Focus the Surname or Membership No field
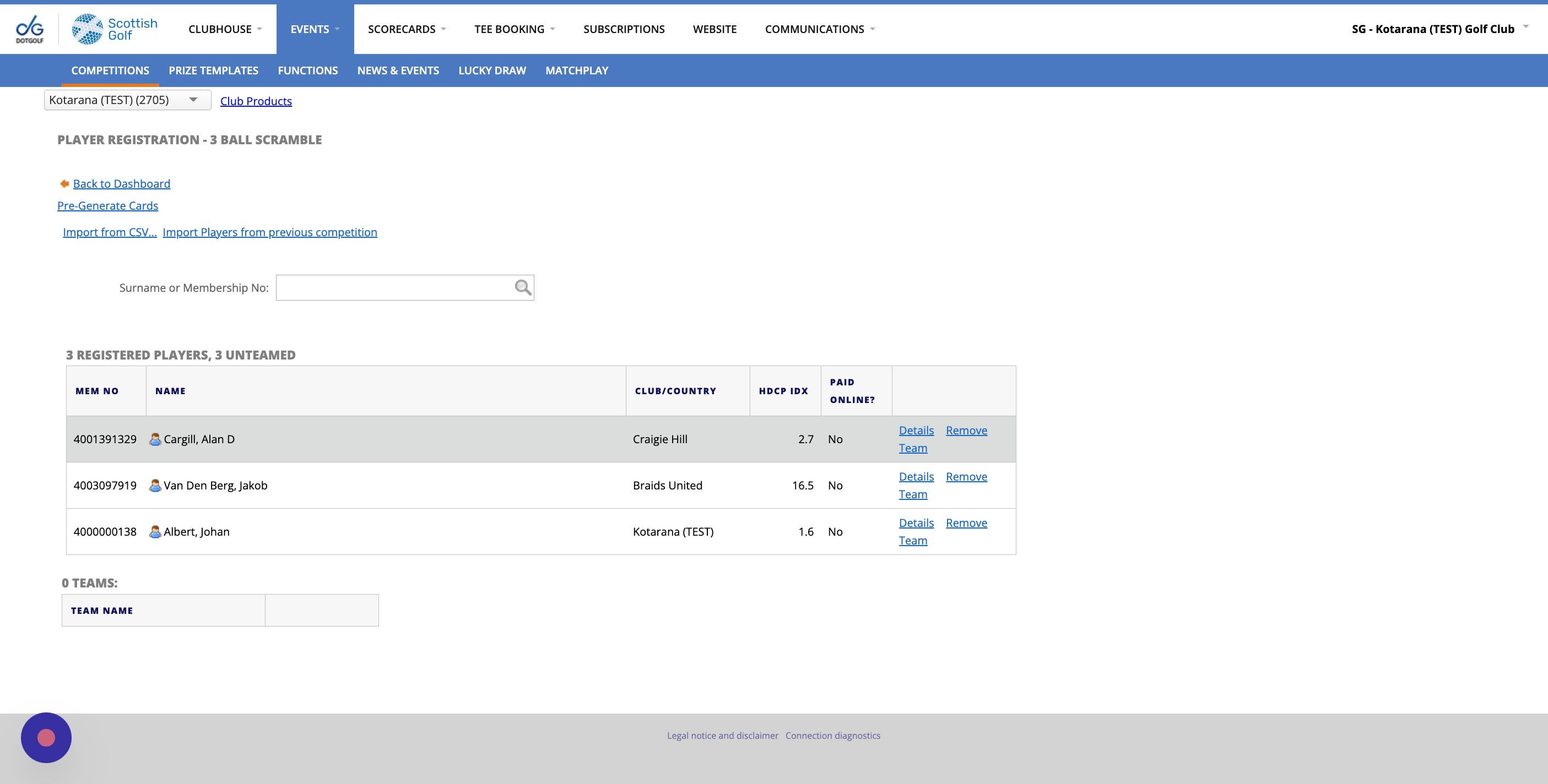 coord(393,288)
